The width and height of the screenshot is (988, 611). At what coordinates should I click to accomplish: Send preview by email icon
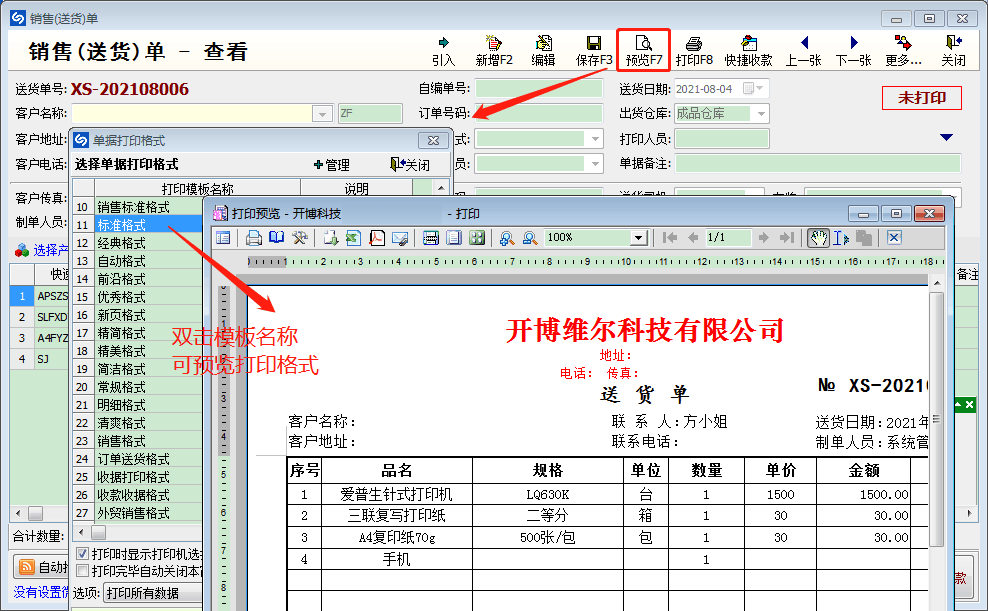(x=399, y=237)
